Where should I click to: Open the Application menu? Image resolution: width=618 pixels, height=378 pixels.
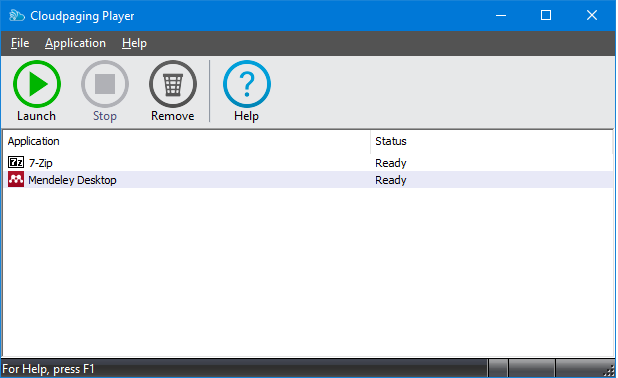75,43
